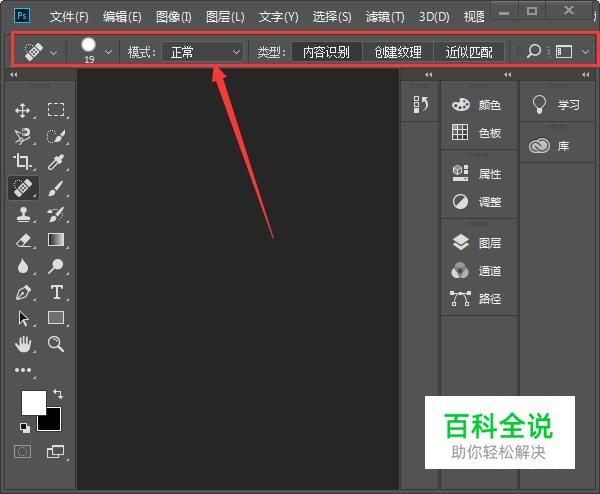Viewport: 600px width, 494px height.
Task: Open the 颜色 panel
Action: [x=476, y=105]
